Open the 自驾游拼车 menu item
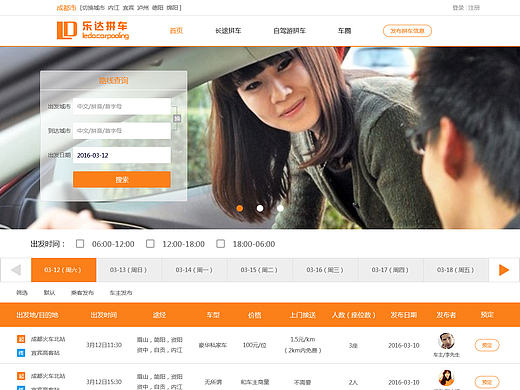This screenshot has height=390, width=520. pyautogui.click(x=289, y=31)
